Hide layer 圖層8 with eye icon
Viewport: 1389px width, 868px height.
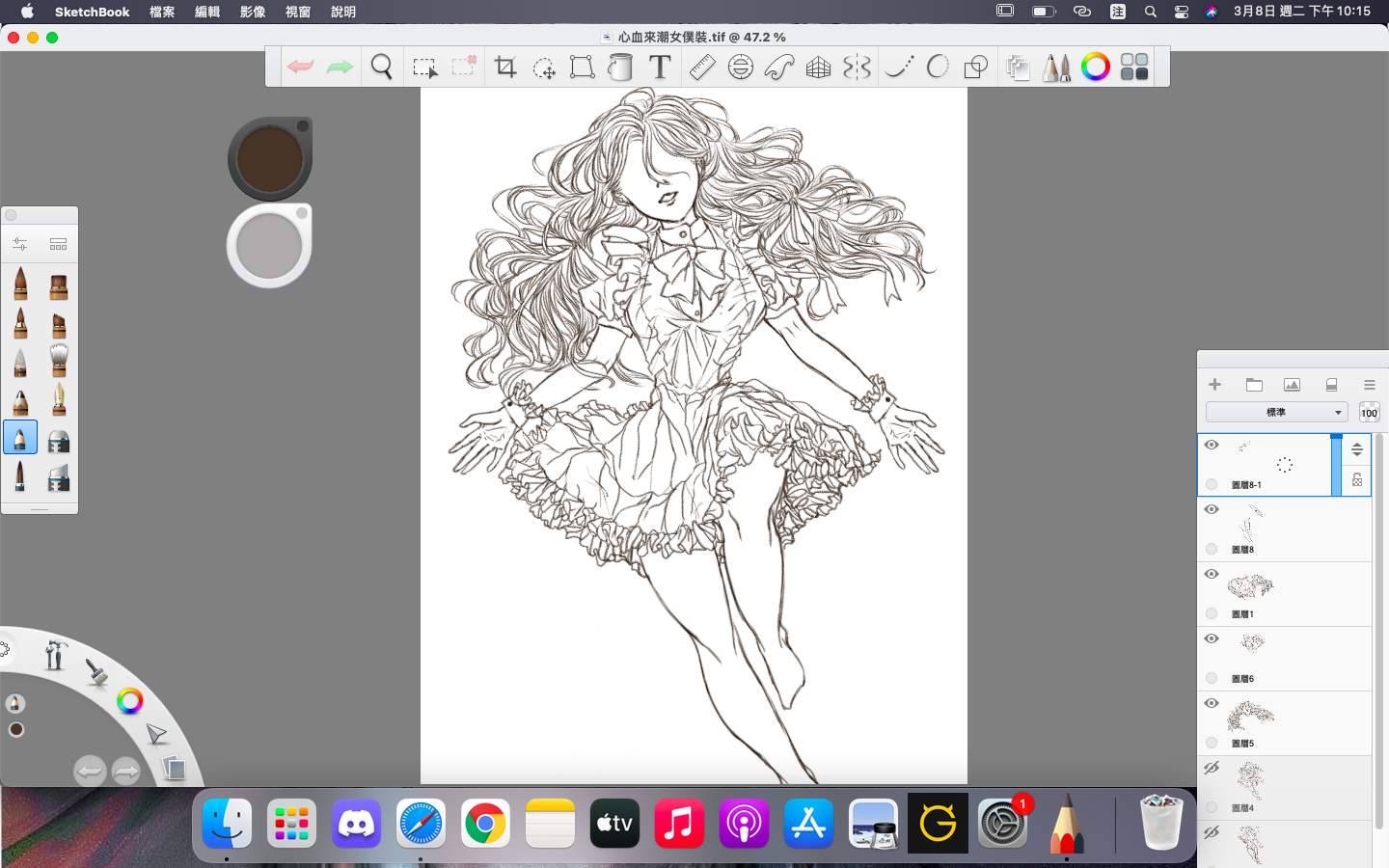(1212, 509)
